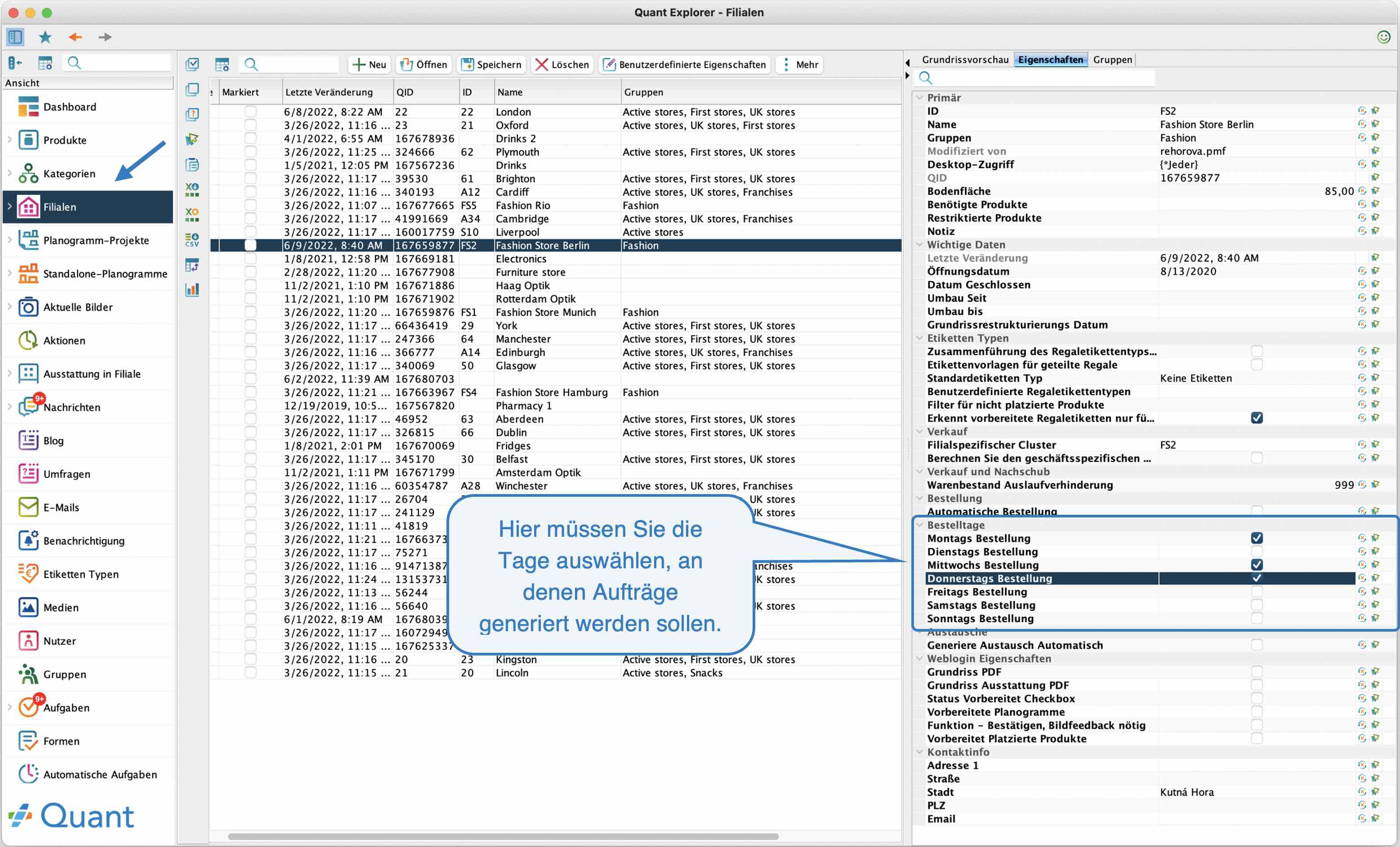Sort by Name column header

click(557, 92)
